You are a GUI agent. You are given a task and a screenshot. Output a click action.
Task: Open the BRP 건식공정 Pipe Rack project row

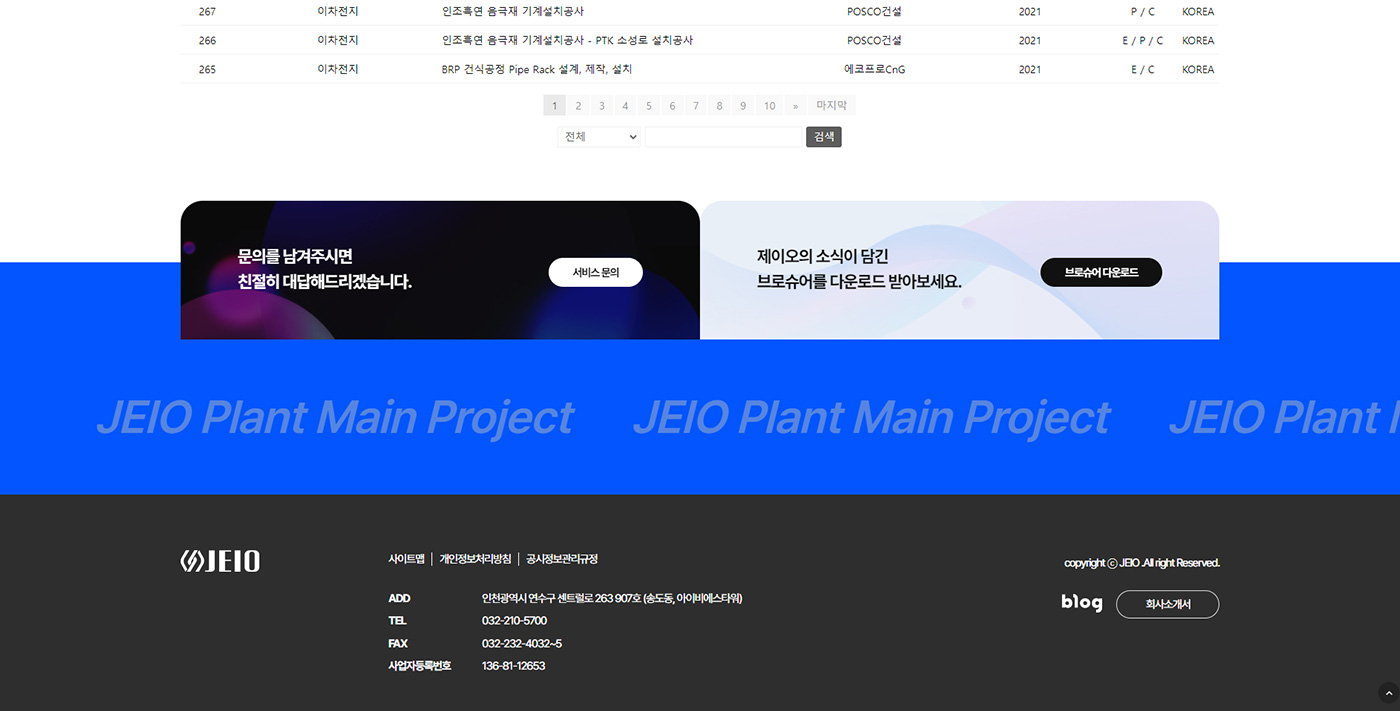pyautogui.click(x=536, y=70)
